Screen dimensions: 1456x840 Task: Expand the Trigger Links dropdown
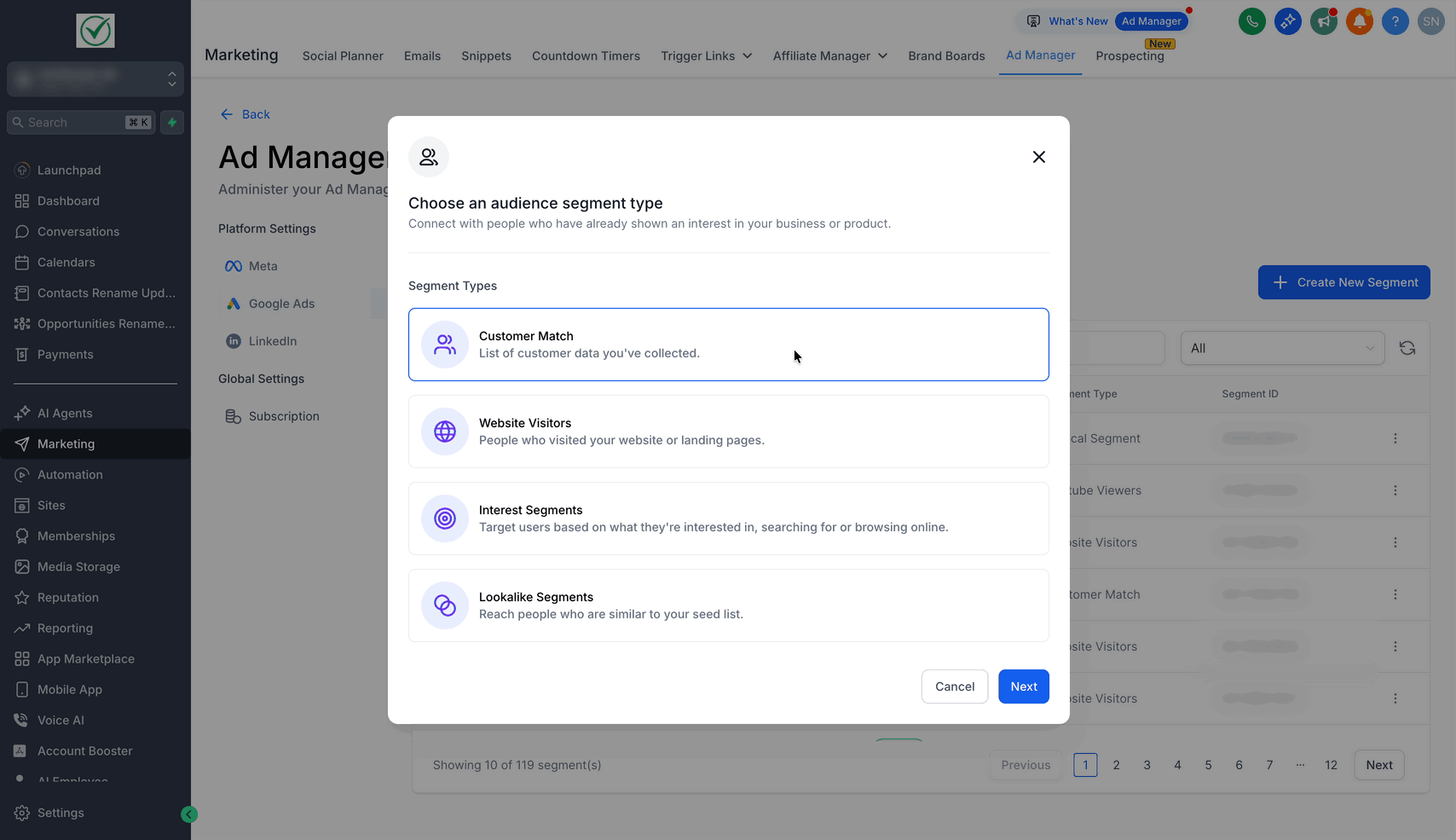pos(706,56)
